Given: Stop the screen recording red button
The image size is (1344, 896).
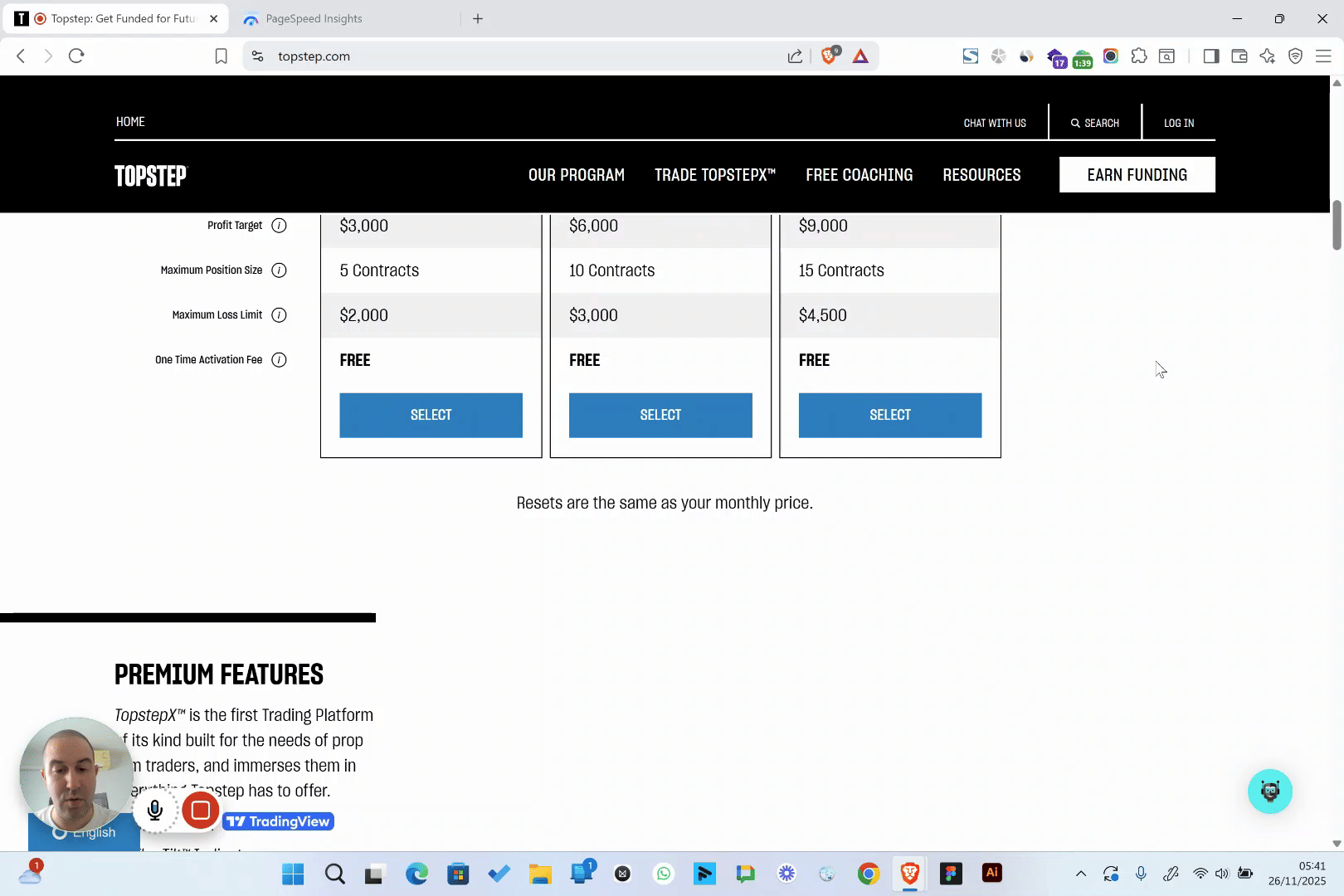Looking at the screenshot, I should pyautogui.click(x=200, y=811).
